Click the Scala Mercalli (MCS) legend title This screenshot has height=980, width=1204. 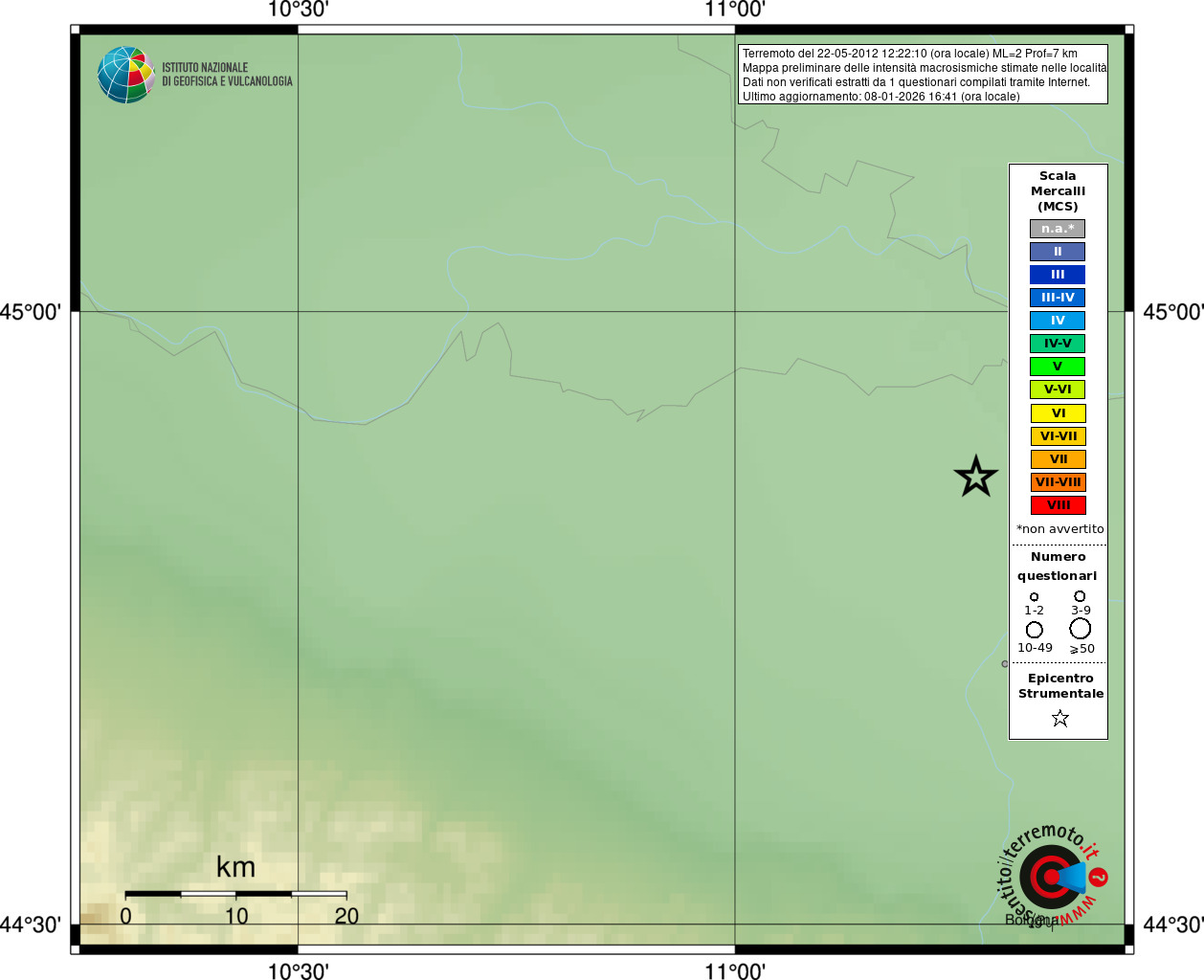pos(1058,191)
